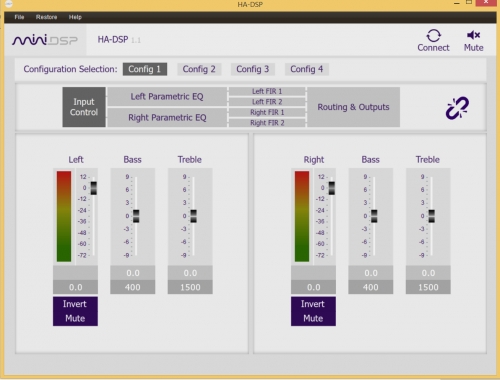Toggle Invert on Left channel
Viewport: 500px width, 380px height.
click(75, 304)
